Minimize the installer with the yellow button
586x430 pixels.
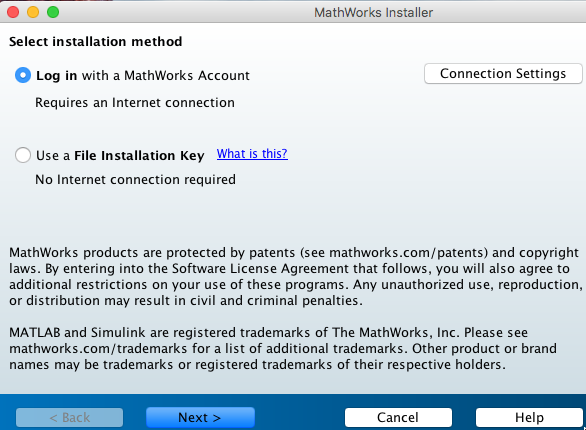tap(33, 12)
